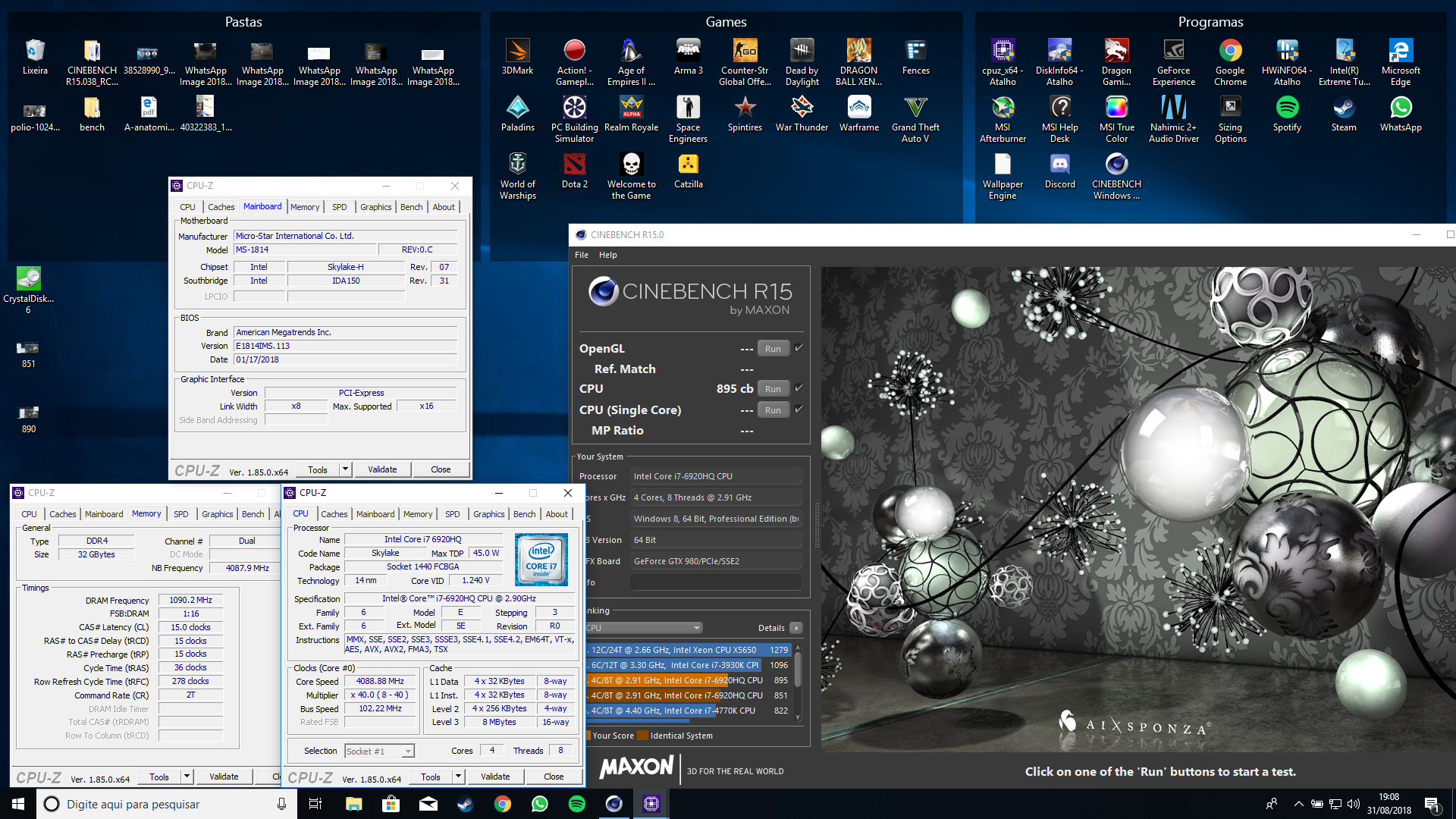Select World of Warships icon
Image resolution: width=1456 pixels, height=819 pixels.
pos(517,176)
